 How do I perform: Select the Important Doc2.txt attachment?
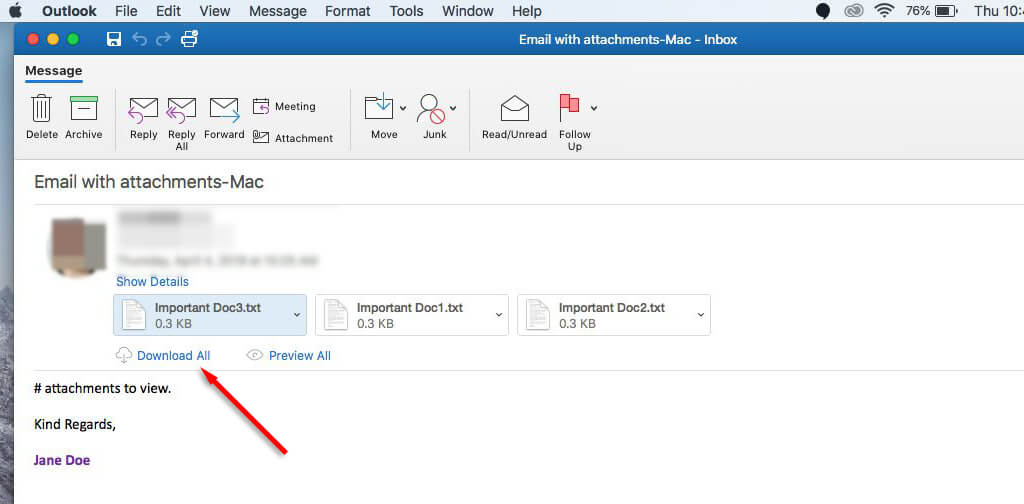click(x=614, y=315)
